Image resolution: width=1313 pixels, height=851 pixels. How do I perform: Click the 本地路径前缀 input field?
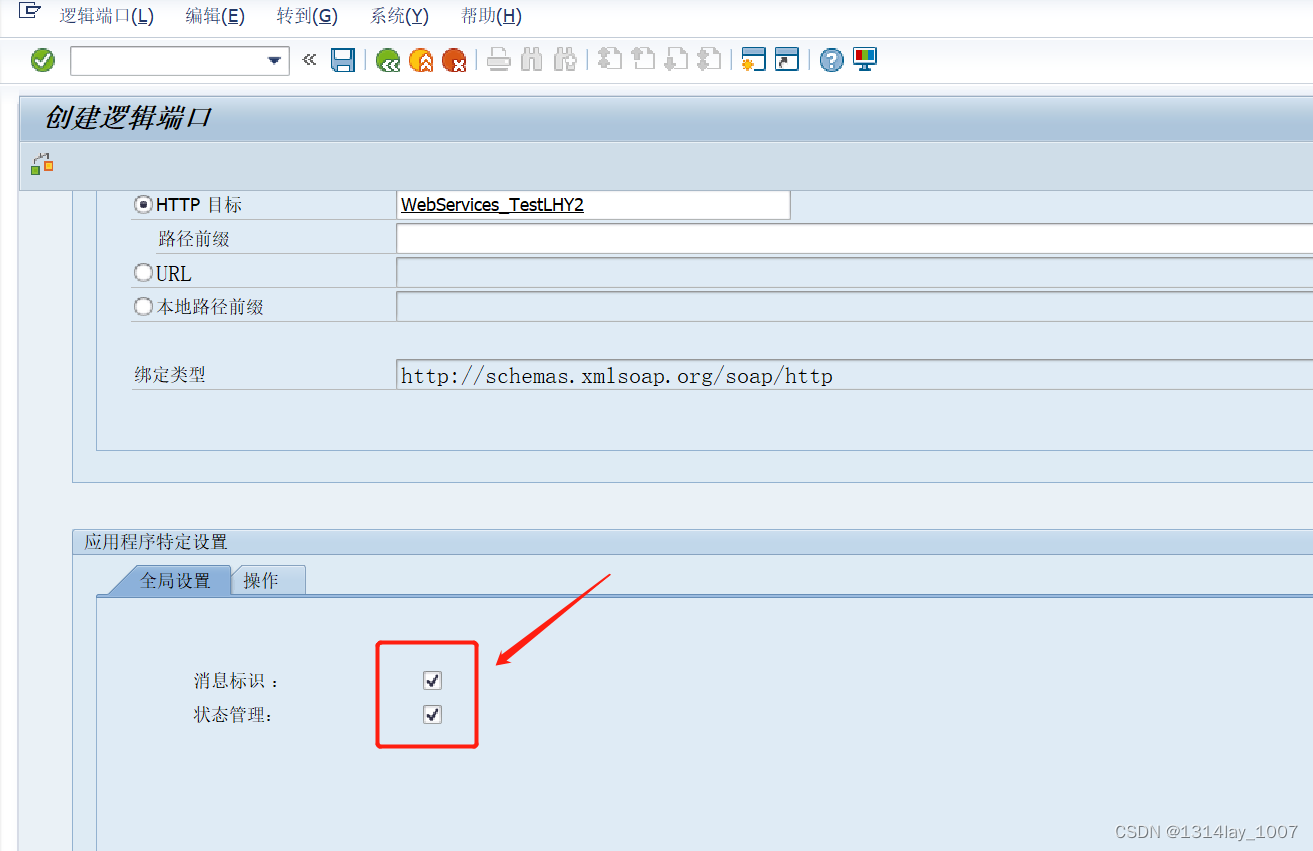(855, 307)
